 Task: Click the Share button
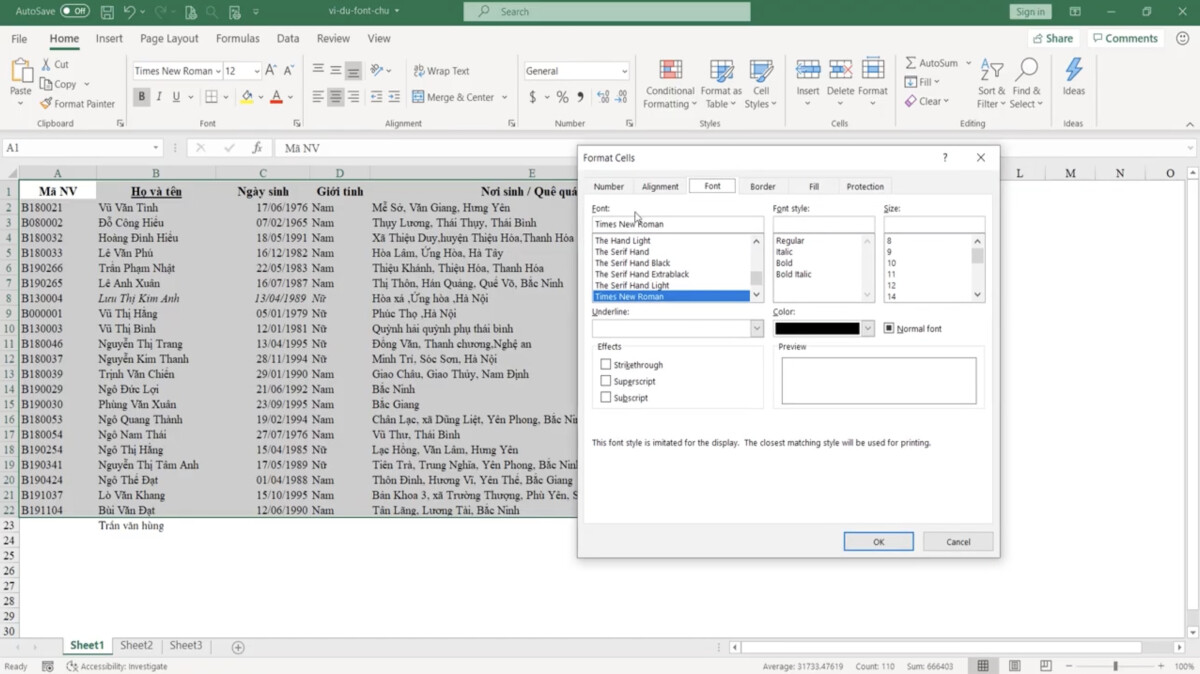click(x=1052, y=38)
